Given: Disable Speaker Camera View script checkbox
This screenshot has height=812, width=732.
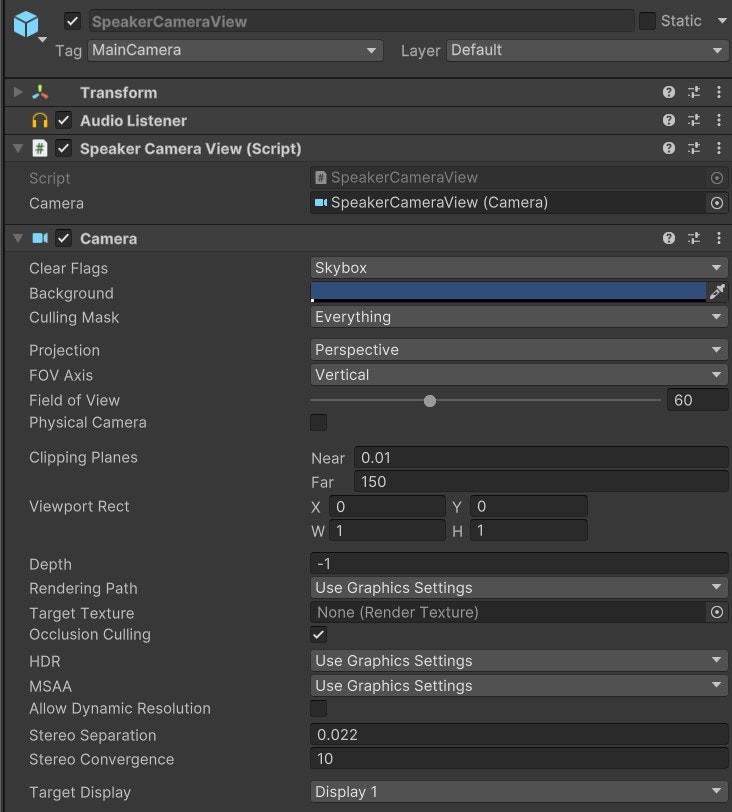Looking at the screenshot, I should pos(63,149).
